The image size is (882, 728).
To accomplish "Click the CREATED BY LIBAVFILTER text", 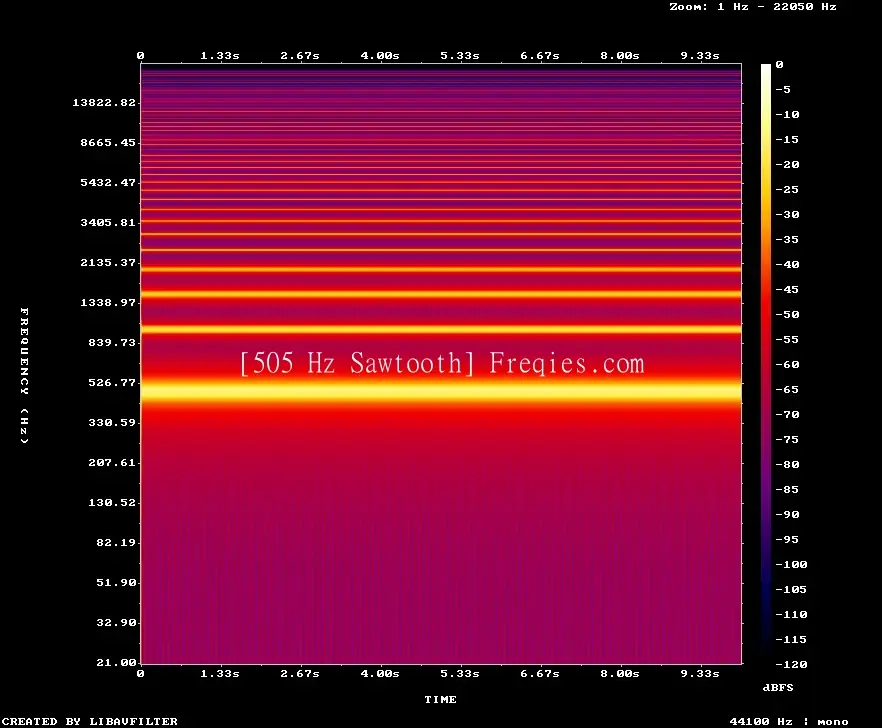I will (x=89, y=721).
